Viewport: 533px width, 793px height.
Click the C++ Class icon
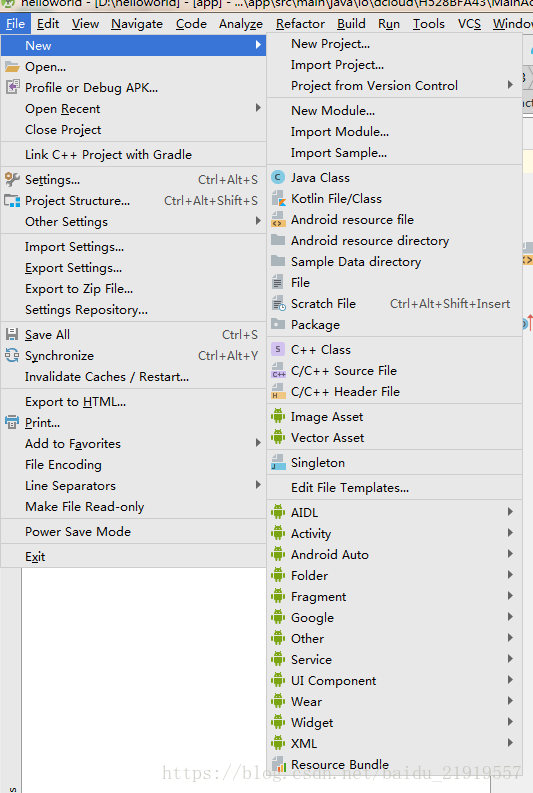coord(278,349)
